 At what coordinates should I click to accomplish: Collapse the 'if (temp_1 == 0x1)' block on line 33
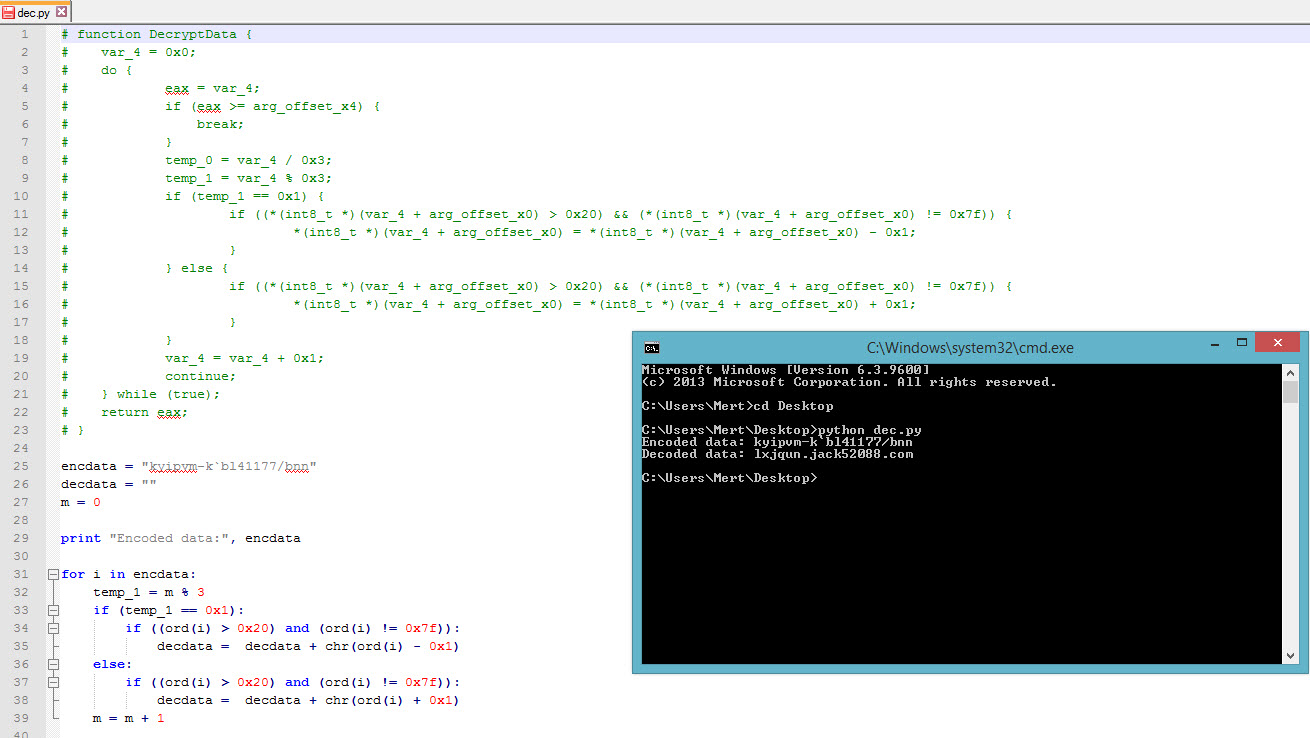pyautogui.click(x=52, y=610)
